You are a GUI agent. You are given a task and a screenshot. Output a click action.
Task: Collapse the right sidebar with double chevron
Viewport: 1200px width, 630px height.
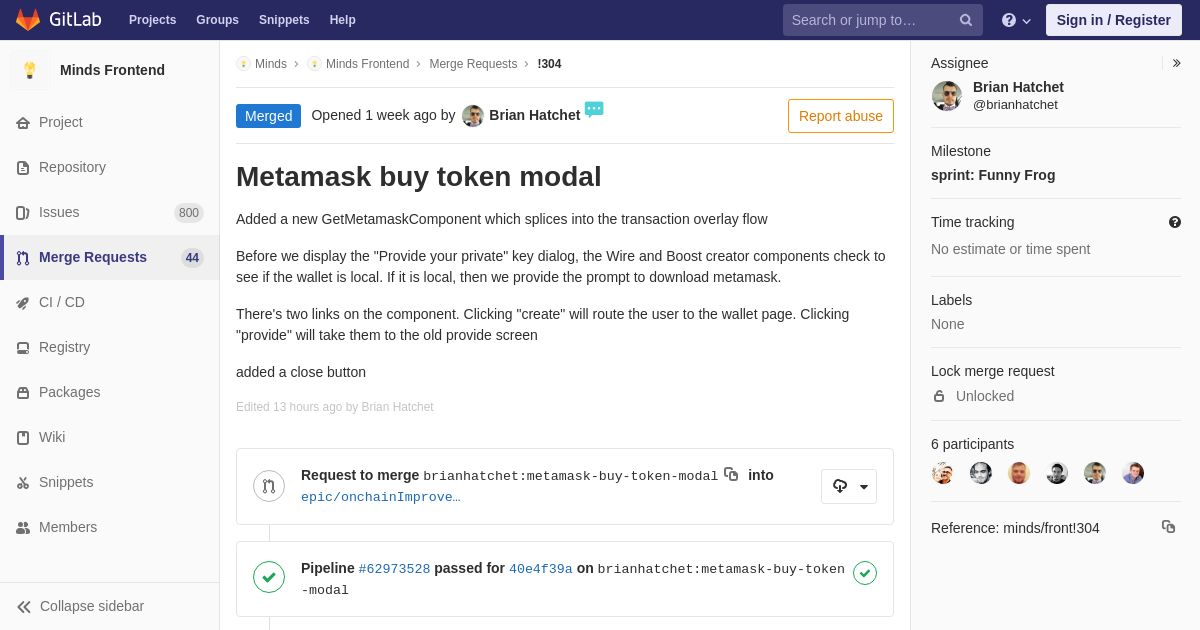click(x=1176, y=63)
